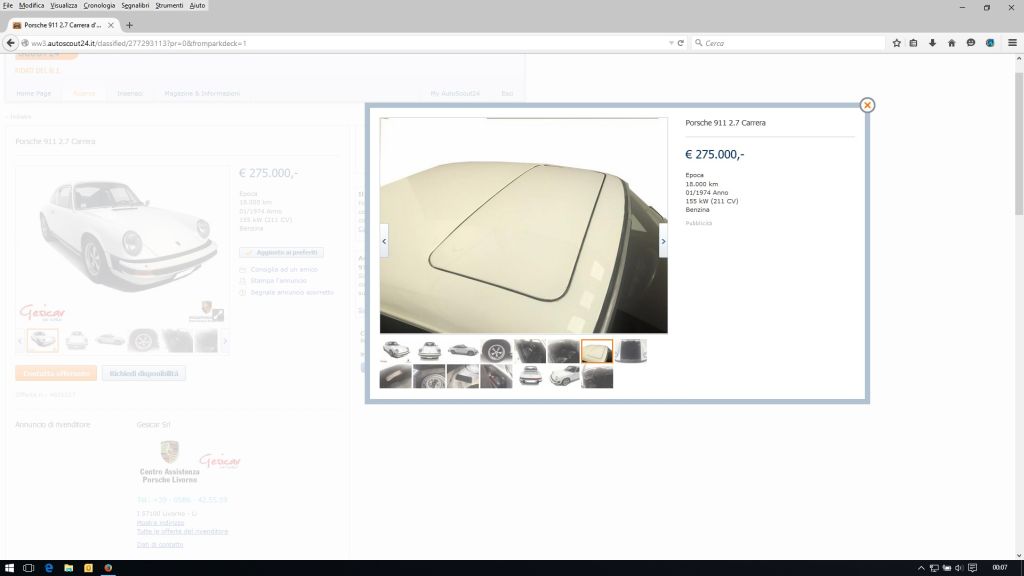The height and width of the screenshot is (576, 1024).
Task: Open the Magazine & Informazioni navigation tab
Action: (x=202, y=93)
